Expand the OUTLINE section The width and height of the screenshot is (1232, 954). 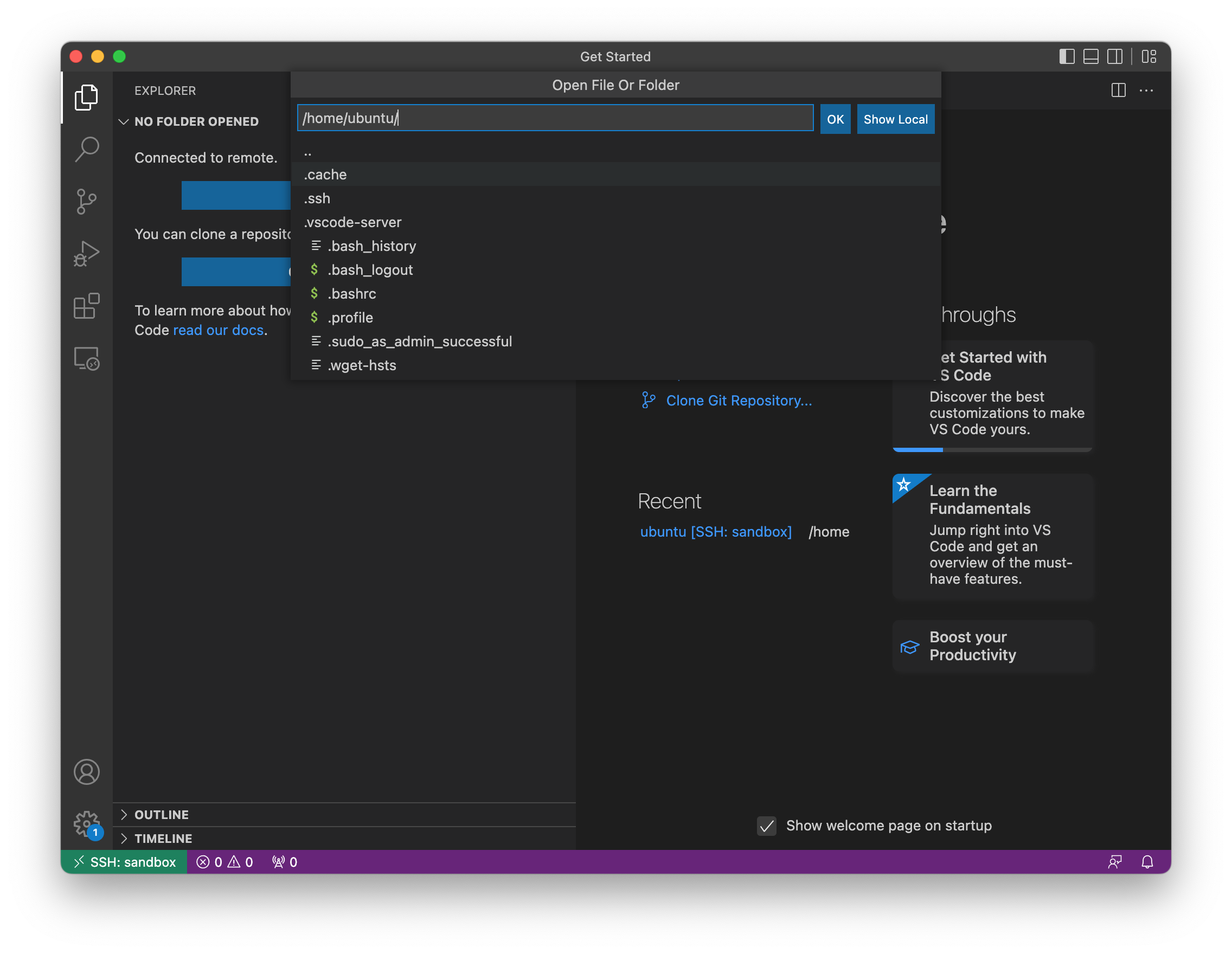click(x=162, y=815)
